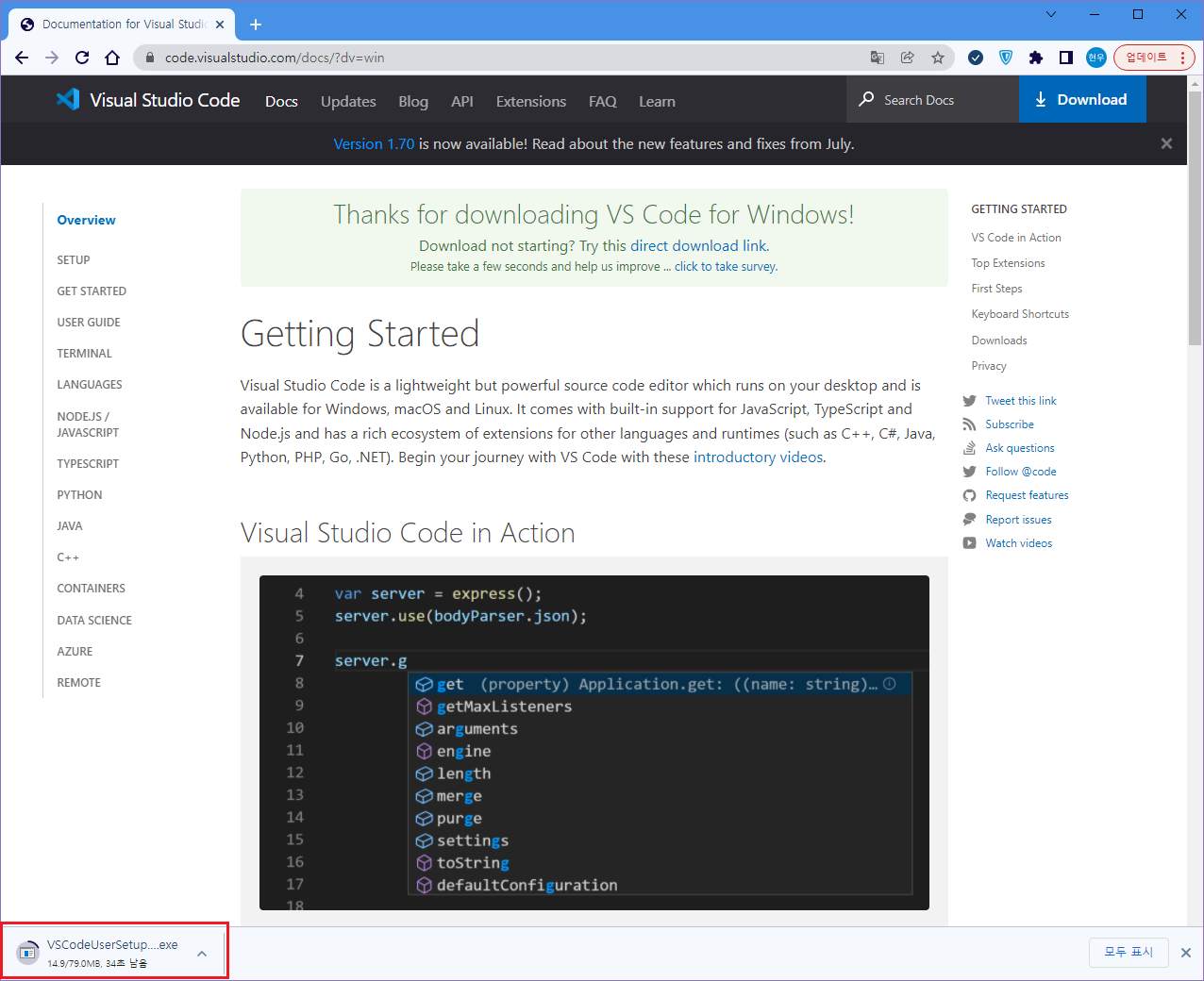Image resolution: width=1204 pixels, height=981 pixels.
Task: Expand the CONTAINERS sidebar section
Action: [91, 588]
